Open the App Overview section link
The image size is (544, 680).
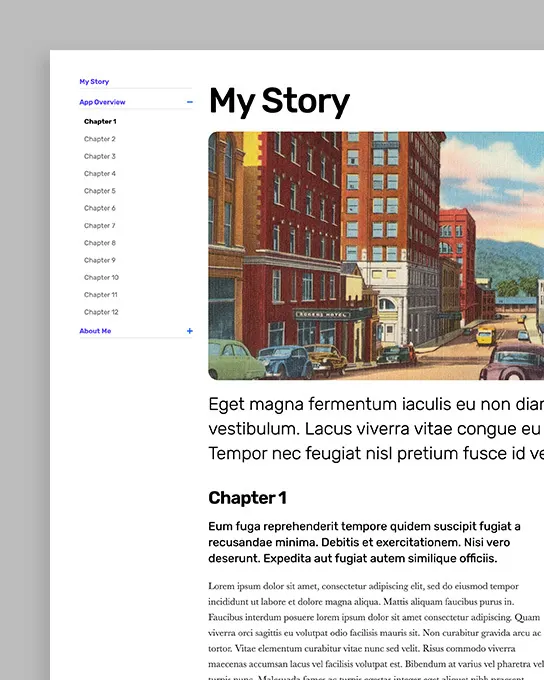point(102,102)
